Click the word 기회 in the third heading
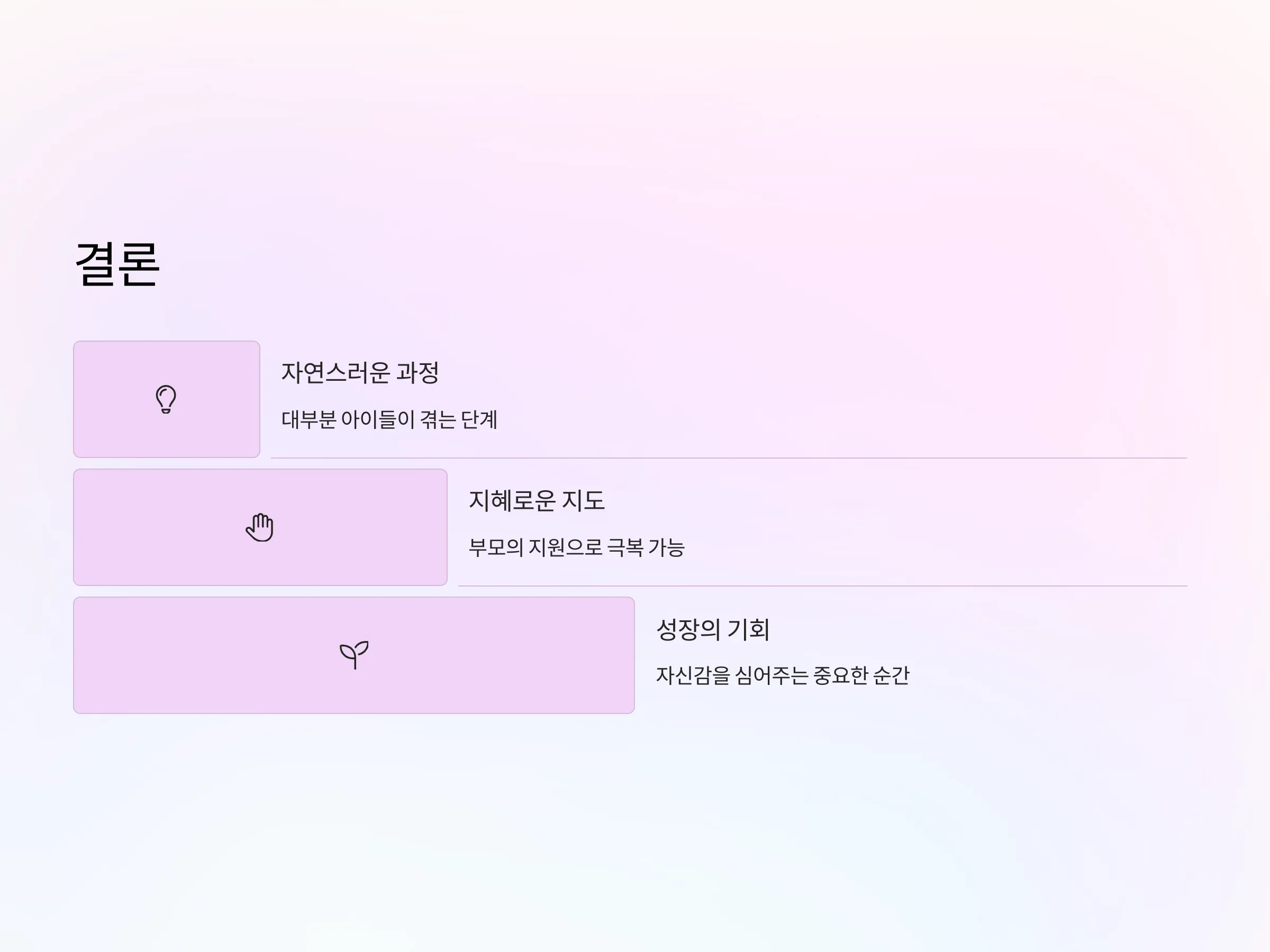This screenshot has width=1270, height=952. 748,629
